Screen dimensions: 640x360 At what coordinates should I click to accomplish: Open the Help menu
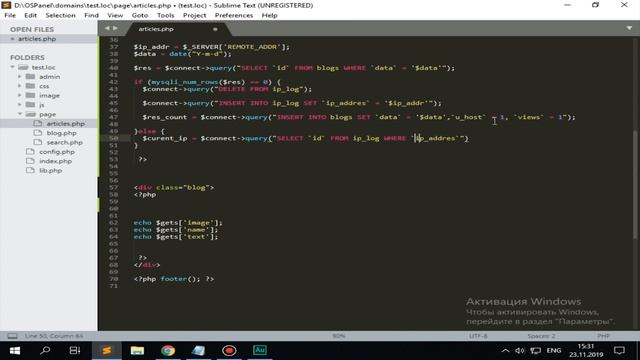(269, 15)
